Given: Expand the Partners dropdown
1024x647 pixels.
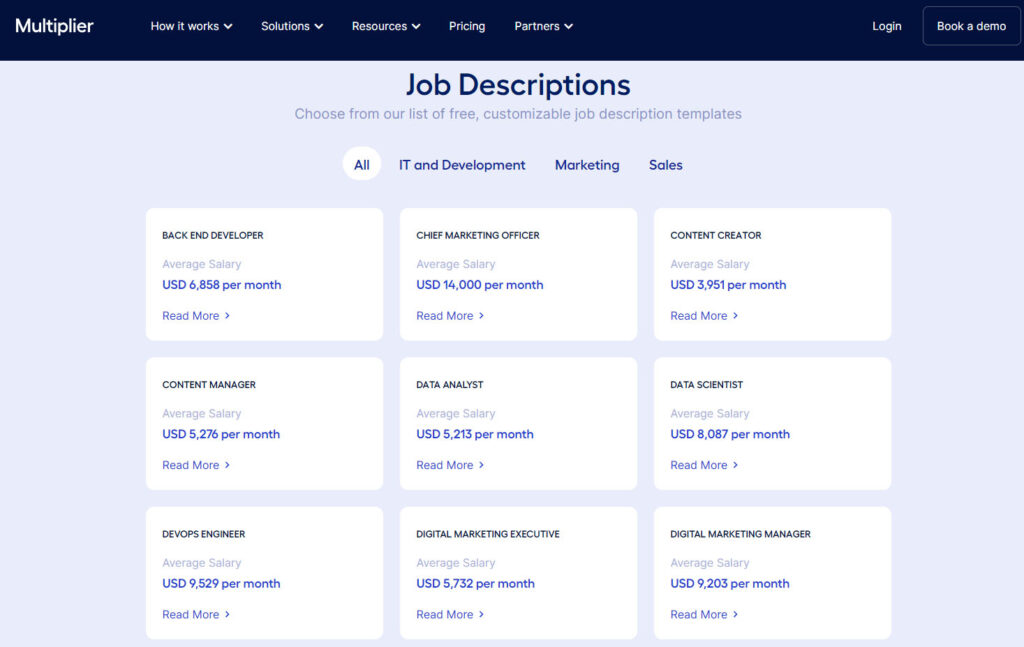Looking at the screenshot, I should pos(543,27).
